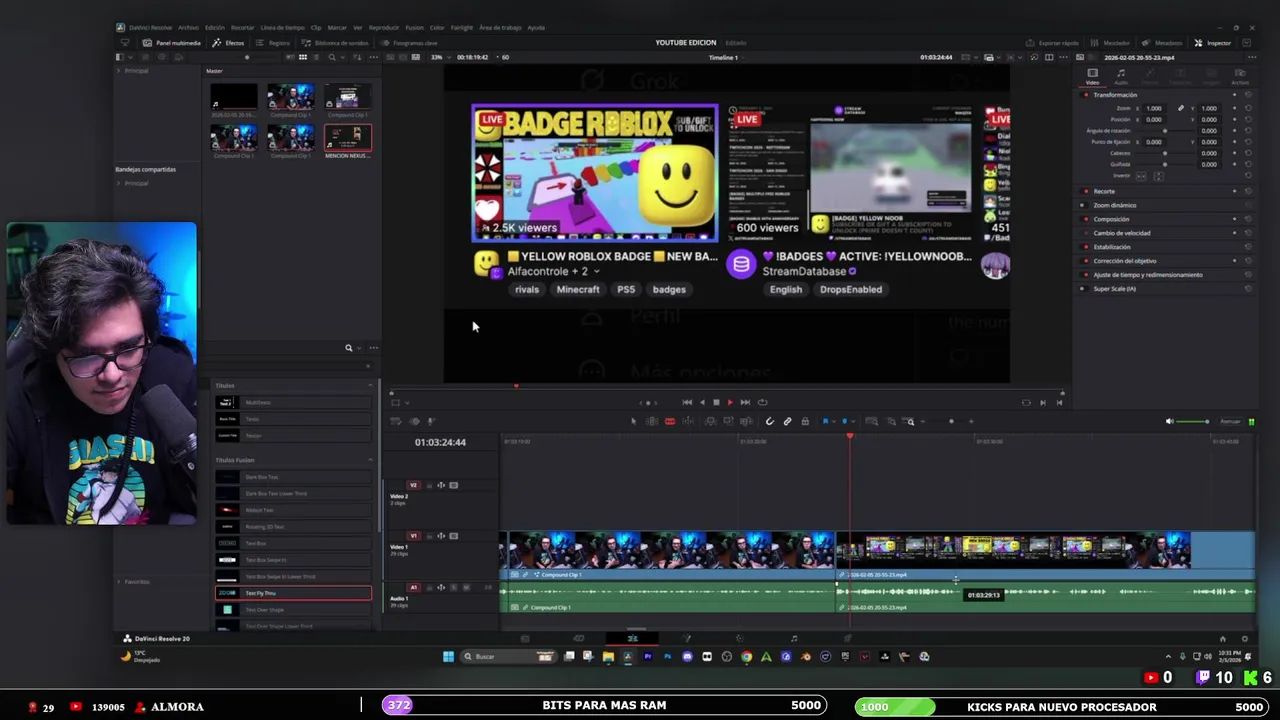Jump to the first frame
1280x720 pixels.
tap(687, 402)
